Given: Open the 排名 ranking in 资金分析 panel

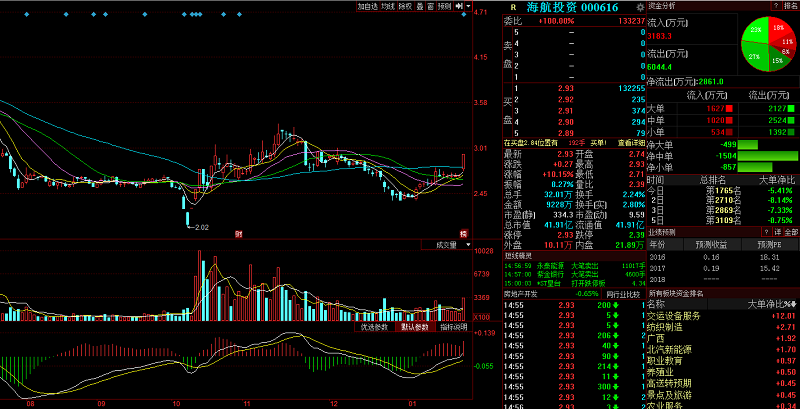Looking at the screenshot, I should (791, 6).
